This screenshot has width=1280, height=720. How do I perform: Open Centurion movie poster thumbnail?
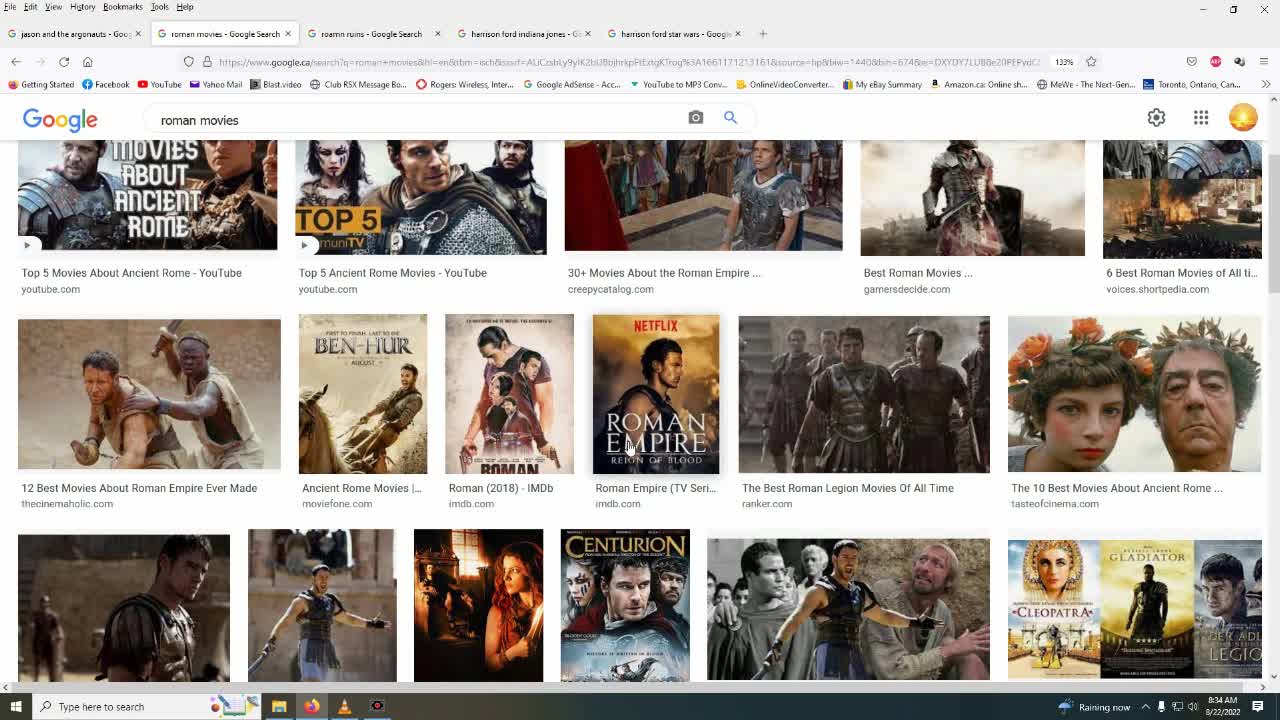[x=625, y=606]
